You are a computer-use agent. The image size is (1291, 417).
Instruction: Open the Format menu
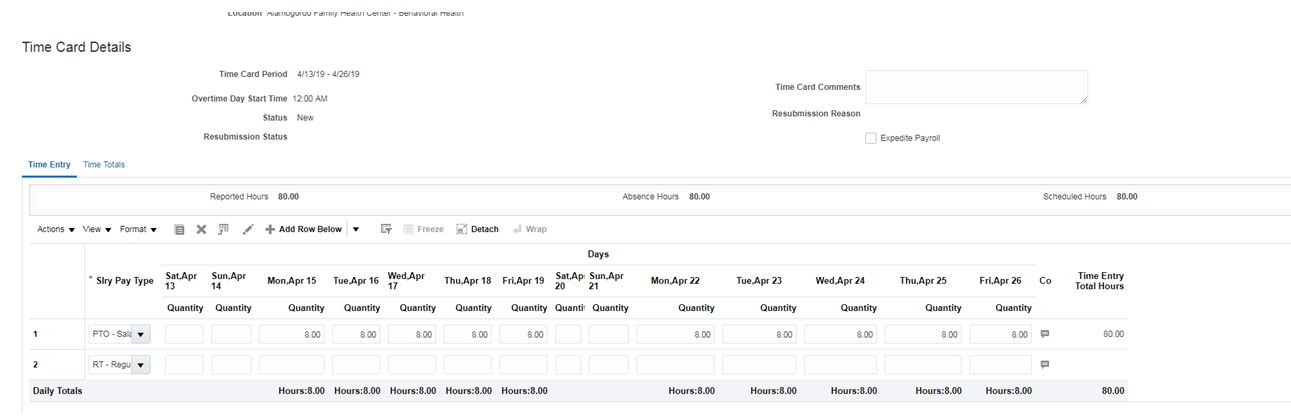(138, 229)
